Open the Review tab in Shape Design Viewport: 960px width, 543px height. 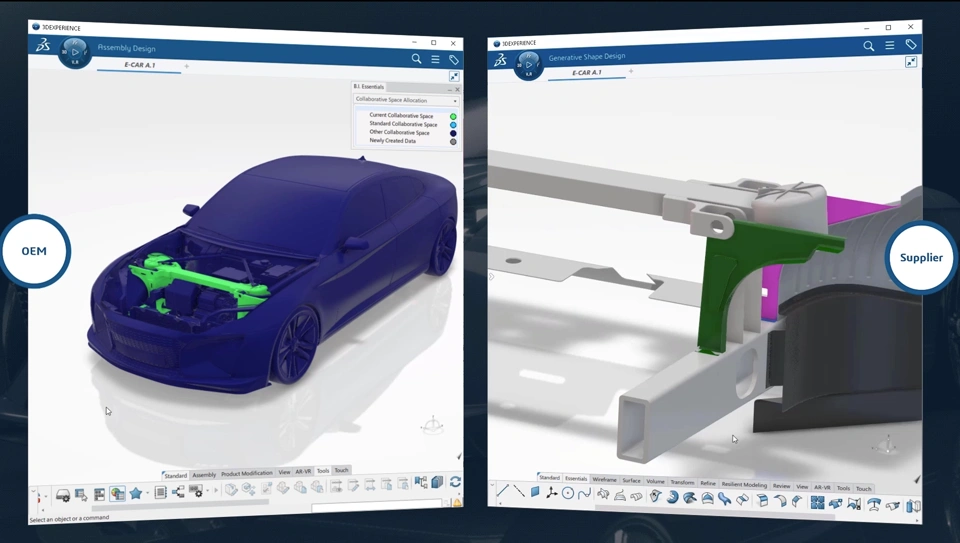pos(781,485)
